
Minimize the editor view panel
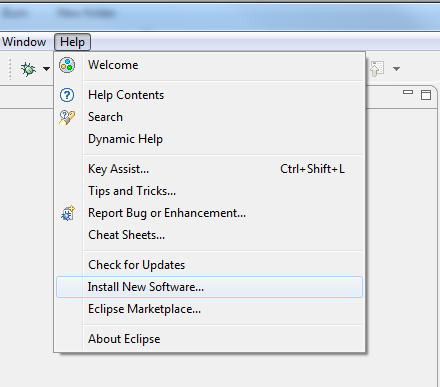[x=408, y=93]
